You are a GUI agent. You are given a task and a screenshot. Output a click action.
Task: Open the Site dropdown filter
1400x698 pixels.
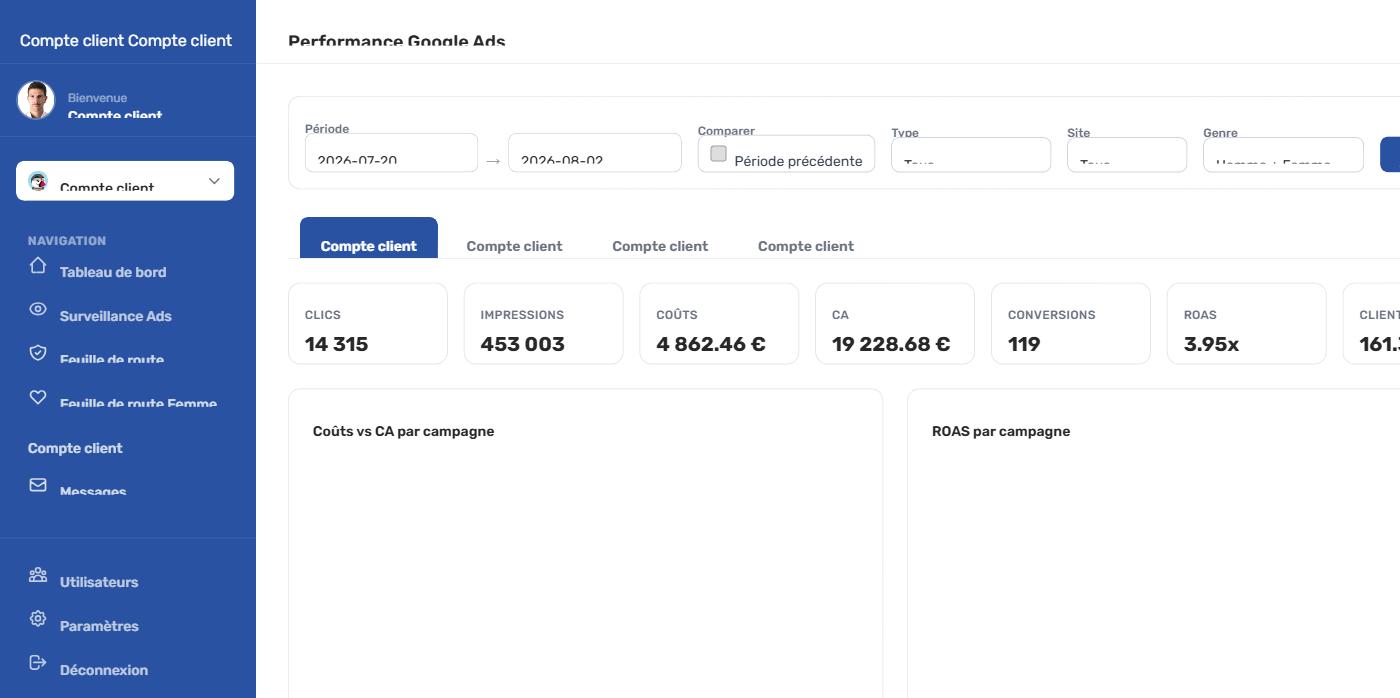point(1127,155)
